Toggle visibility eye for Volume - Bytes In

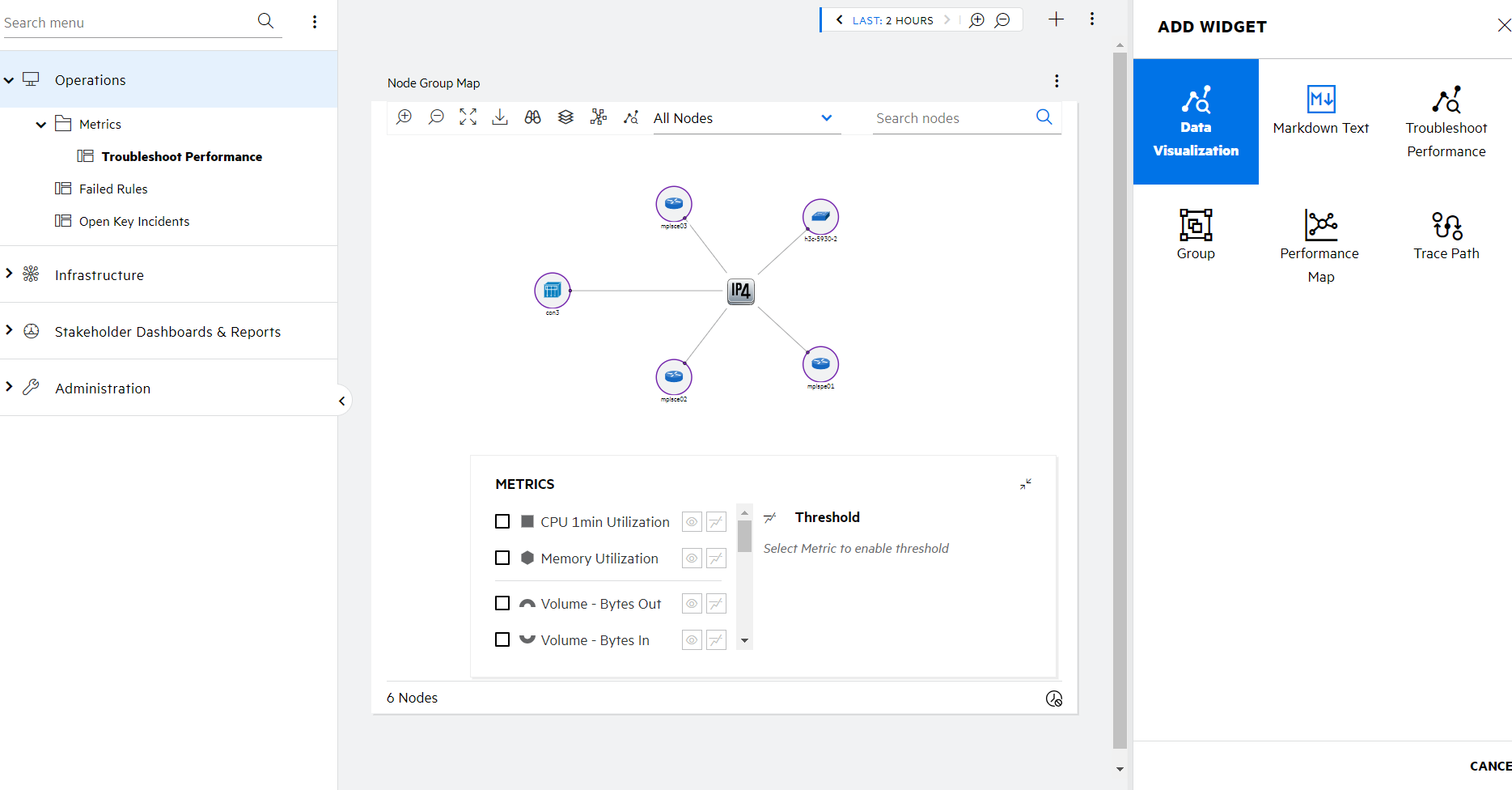tap(692, 640)
